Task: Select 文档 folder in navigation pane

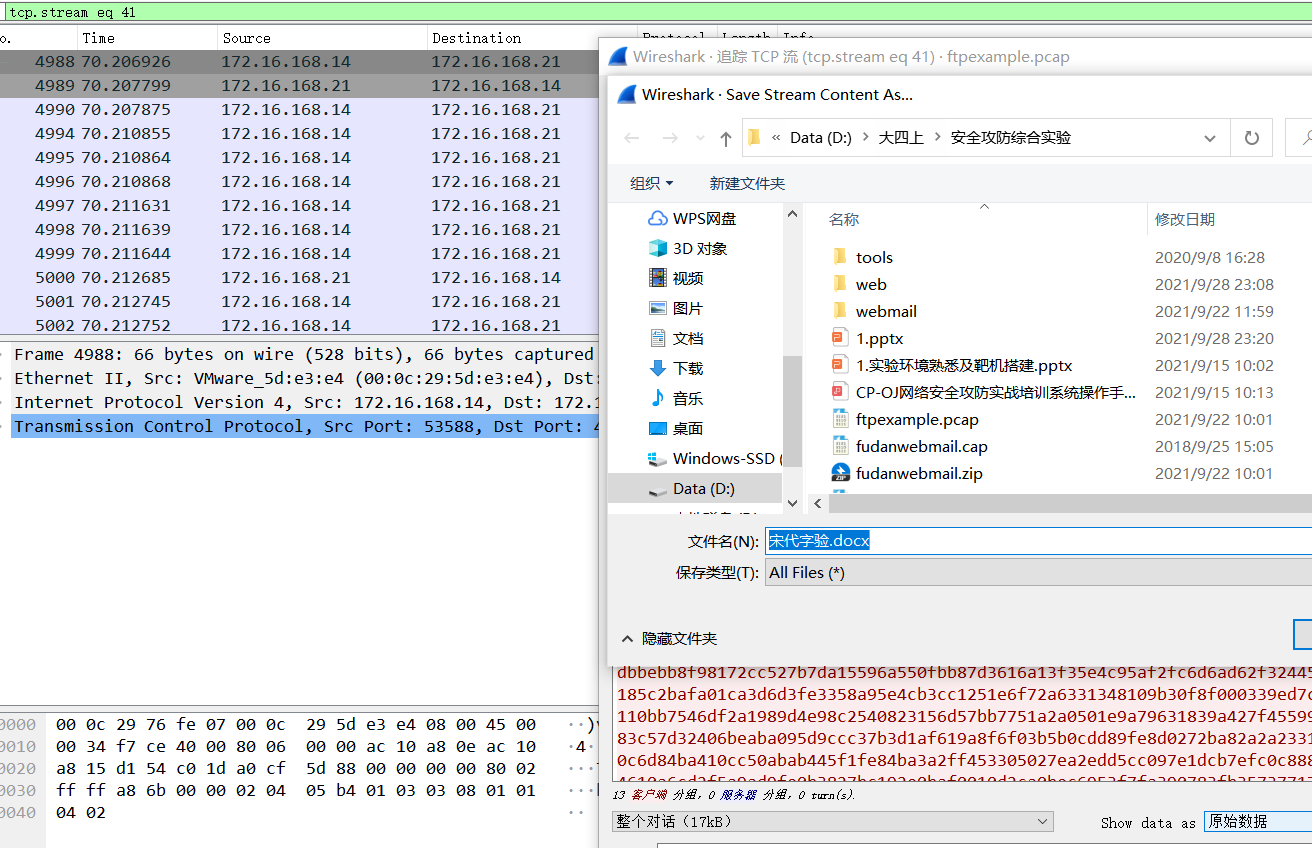Action: [676, 338]
